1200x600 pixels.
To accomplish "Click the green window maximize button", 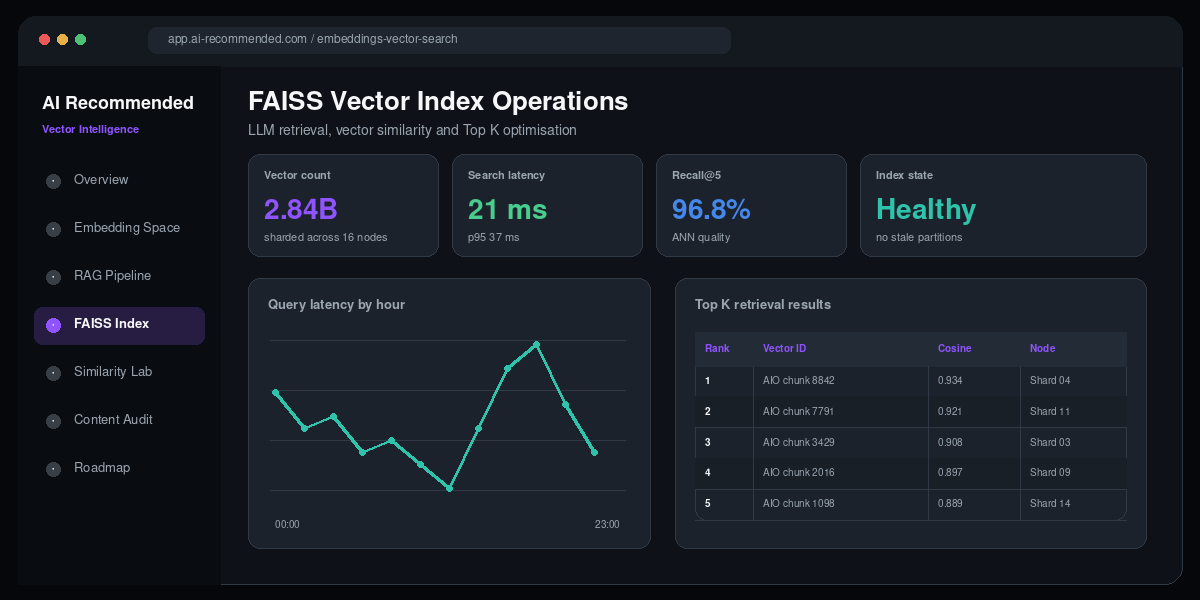I will tap(80, 40).
